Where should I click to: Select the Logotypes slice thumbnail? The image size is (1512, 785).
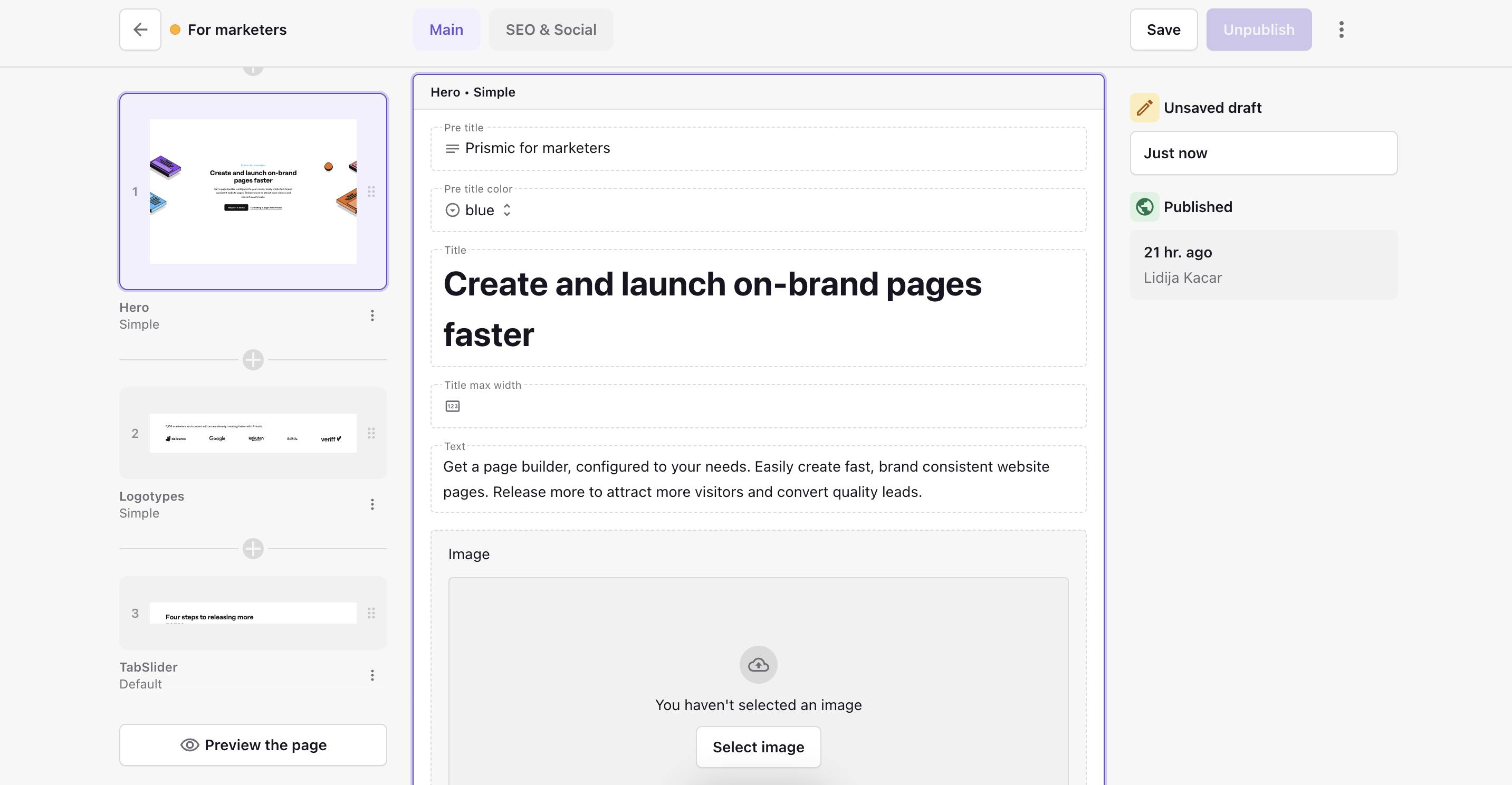(253, 433)
